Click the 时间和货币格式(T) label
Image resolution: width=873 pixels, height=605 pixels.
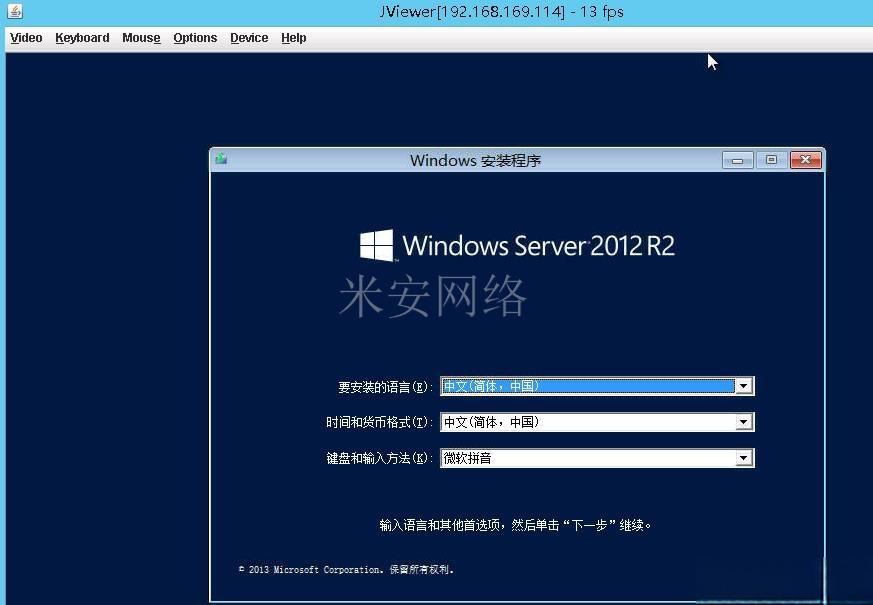click(x=379, y=422)
